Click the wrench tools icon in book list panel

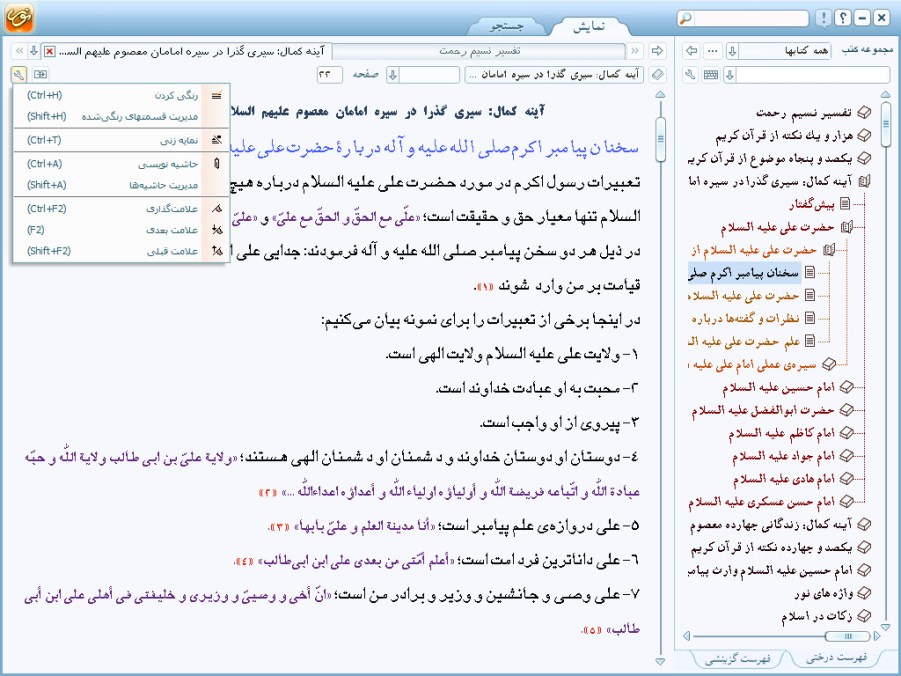click(x=691, y=75)
